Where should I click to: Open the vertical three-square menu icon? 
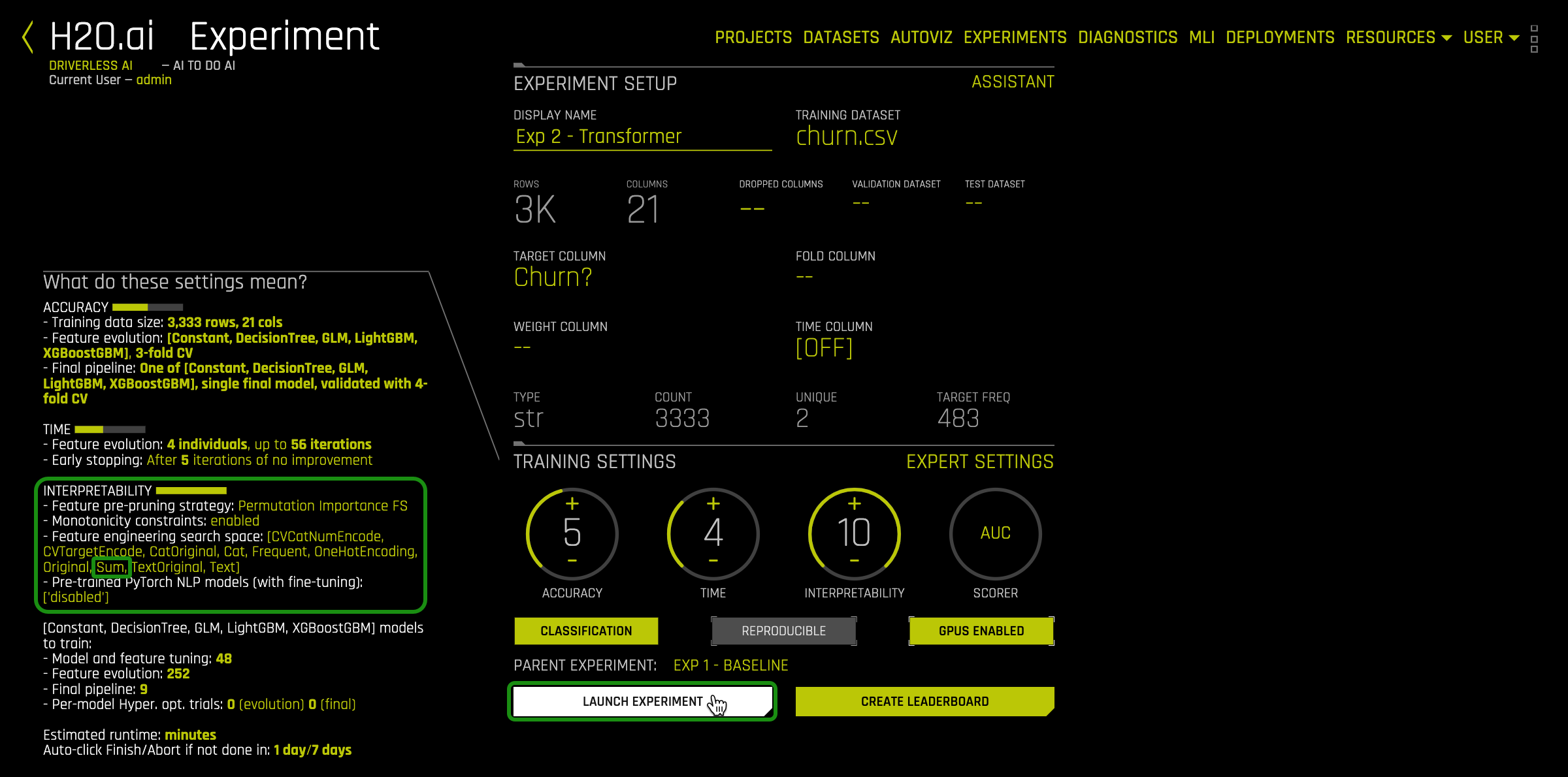click(1534, 39)
